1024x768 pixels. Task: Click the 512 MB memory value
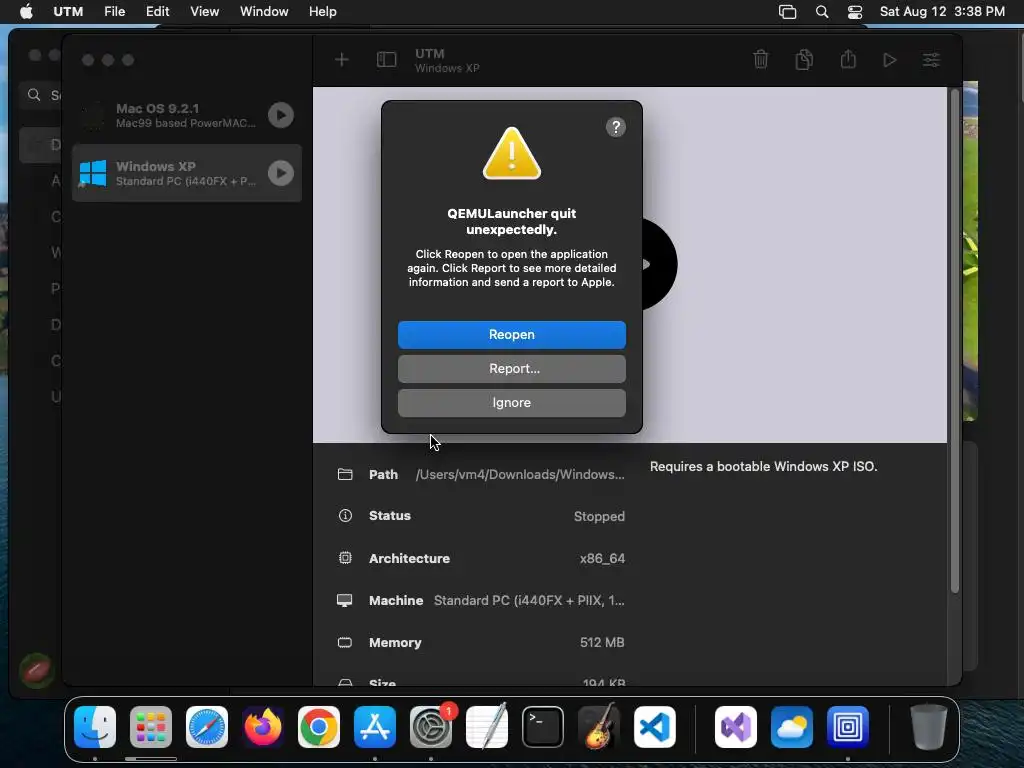tap(602, 643)
